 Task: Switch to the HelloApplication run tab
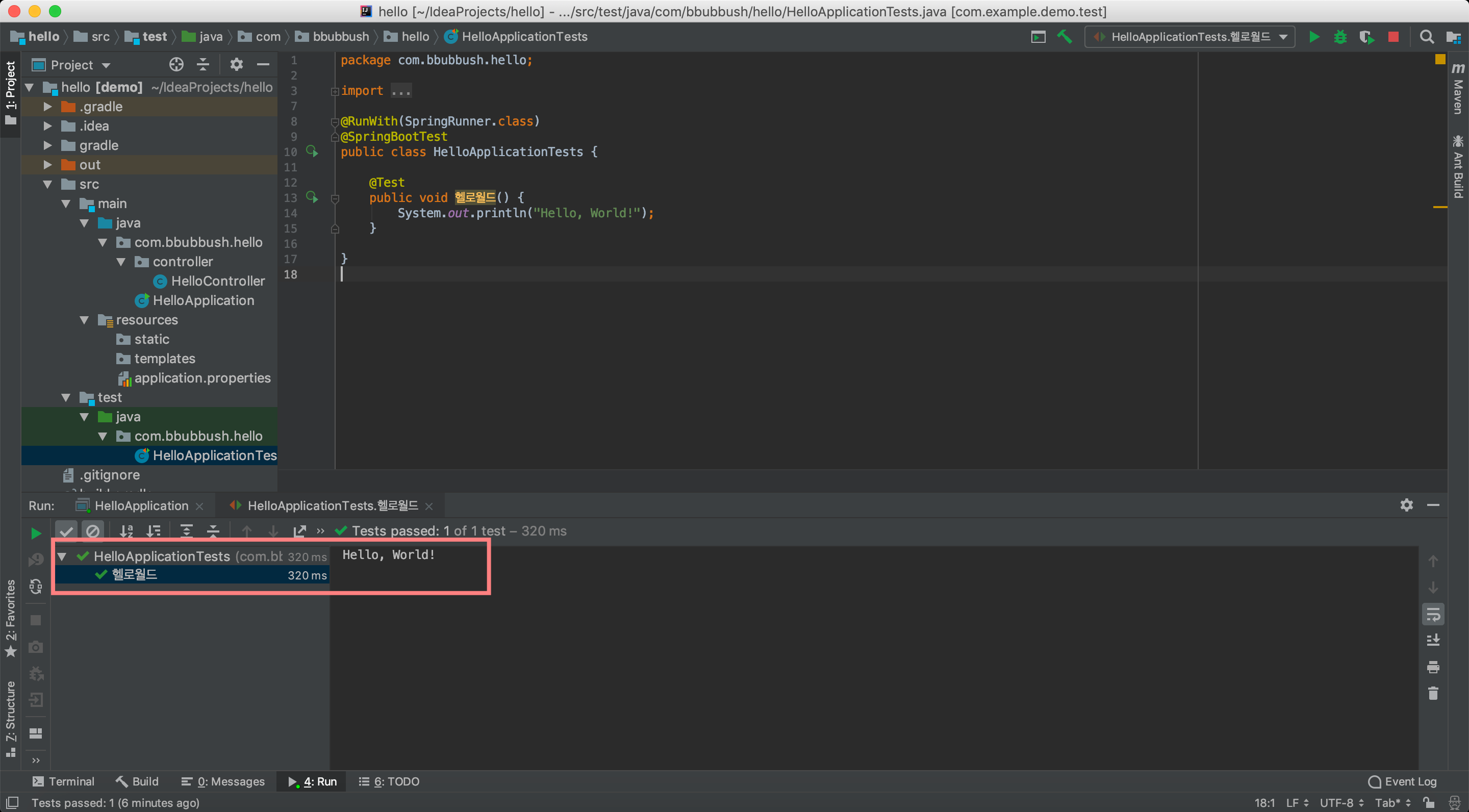pos(141,505)
